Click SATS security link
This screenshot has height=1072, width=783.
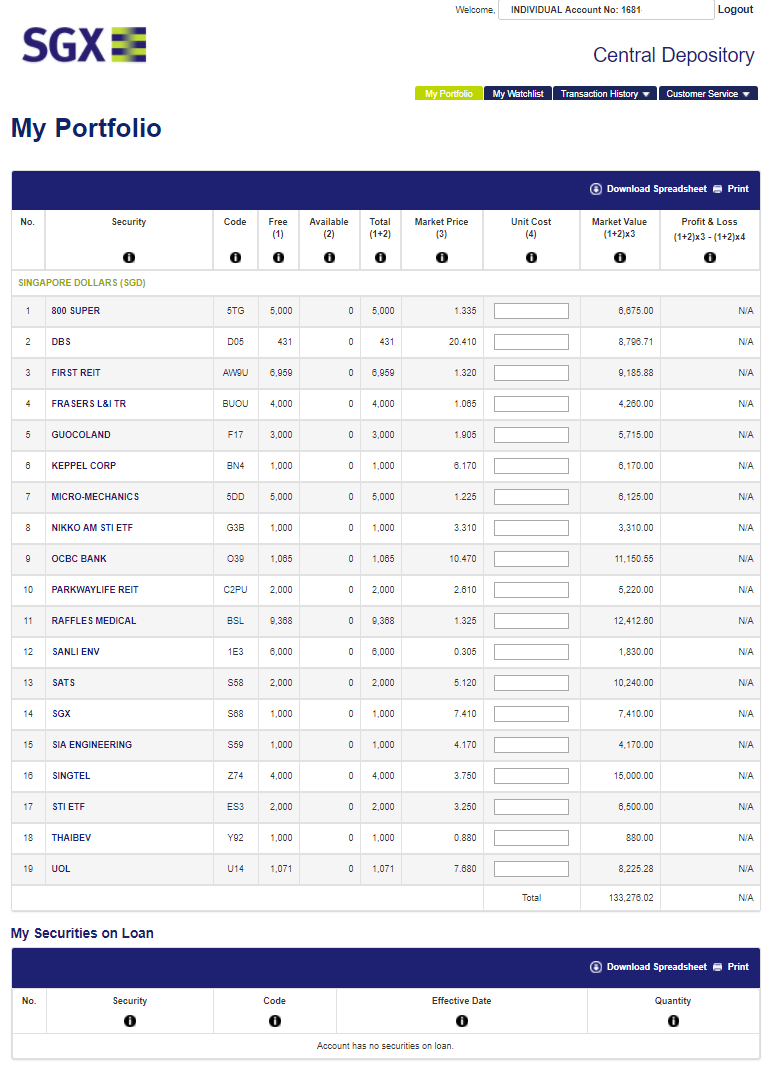click(64, 682)
